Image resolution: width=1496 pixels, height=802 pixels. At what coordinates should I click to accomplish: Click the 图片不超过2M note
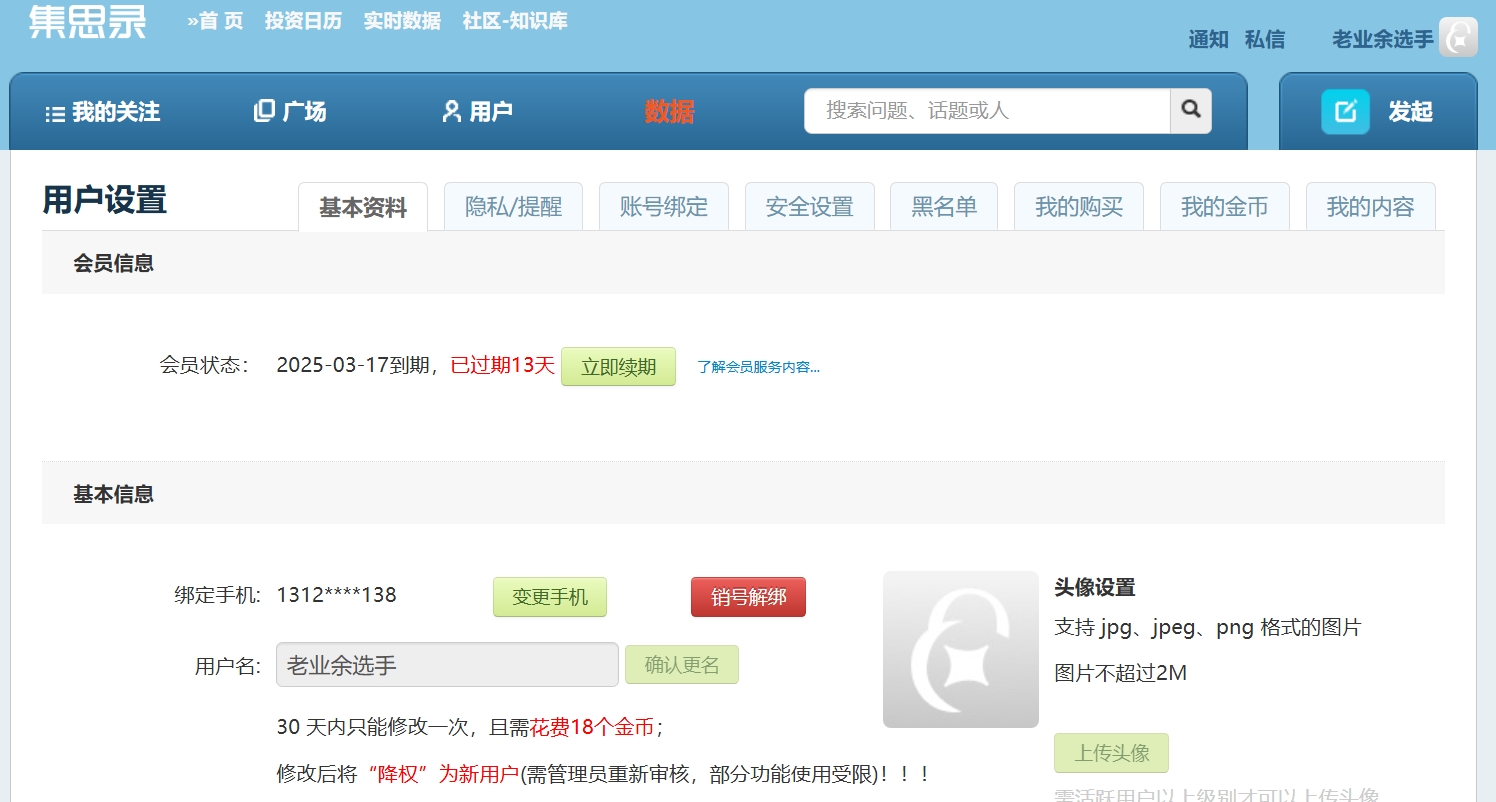(x=1121, y=673)
